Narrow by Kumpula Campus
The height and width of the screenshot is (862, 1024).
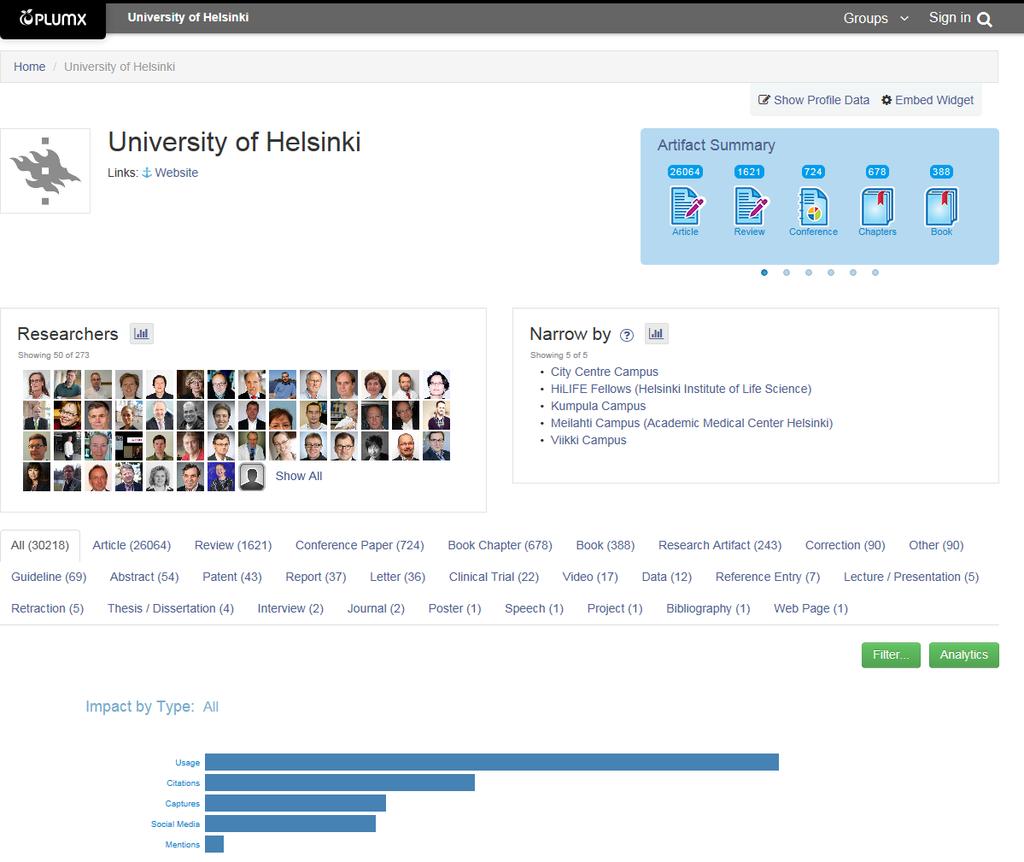(598, 406)
